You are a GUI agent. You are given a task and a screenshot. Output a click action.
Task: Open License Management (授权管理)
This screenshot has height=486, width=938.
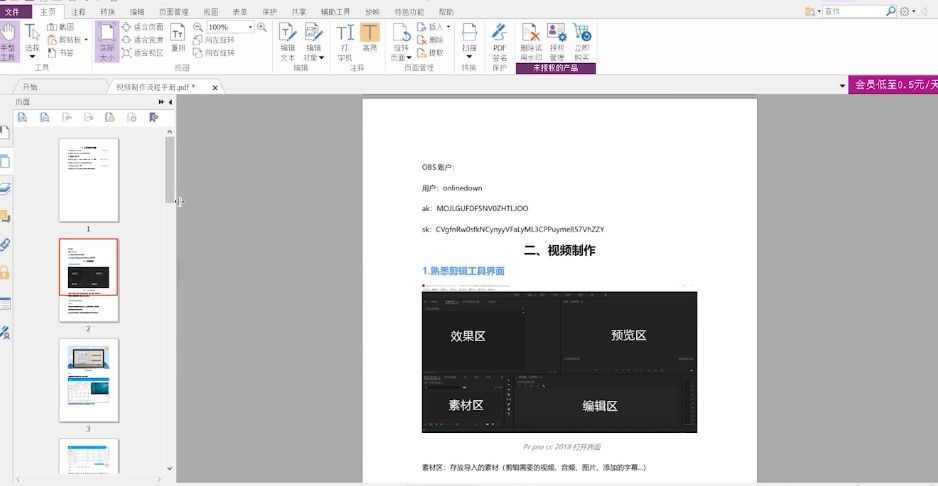[556, 41]
